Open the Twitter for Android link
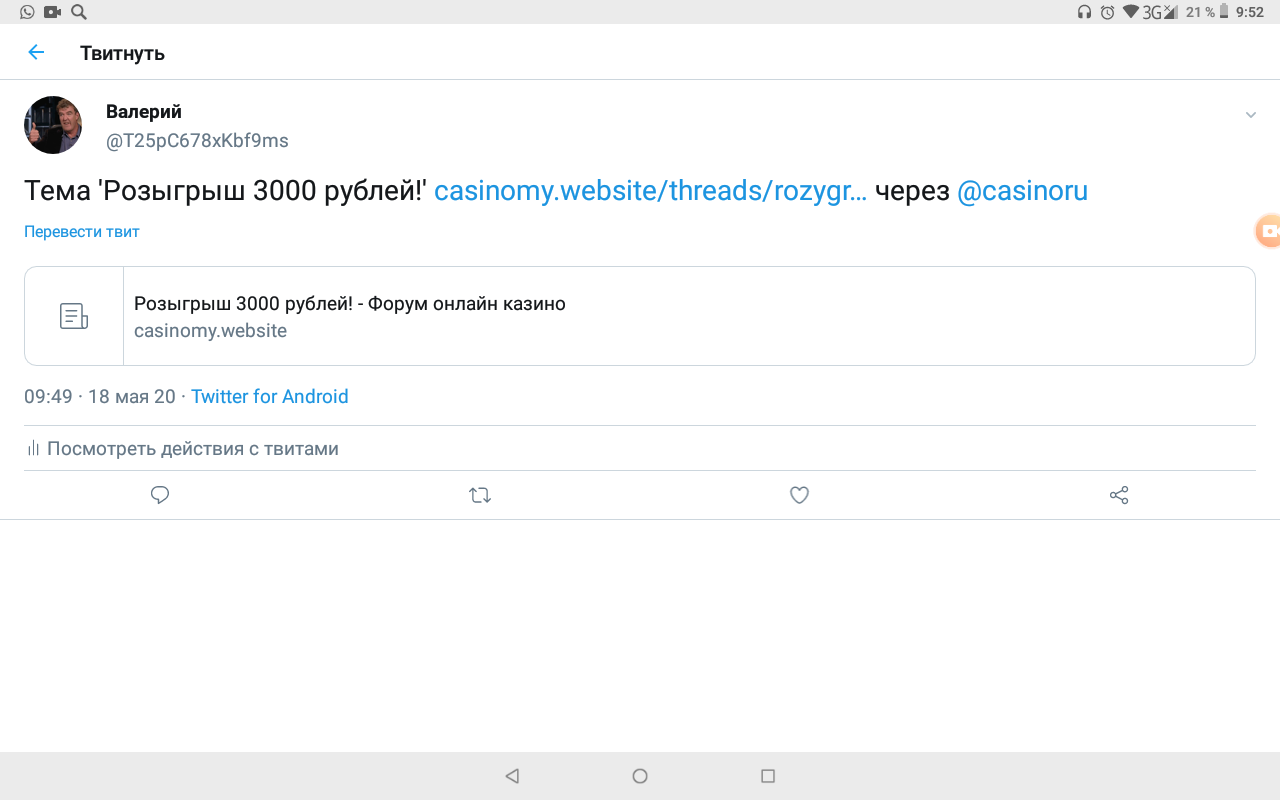The width and height of the screenshot is (1280, 800). point(270,397)
